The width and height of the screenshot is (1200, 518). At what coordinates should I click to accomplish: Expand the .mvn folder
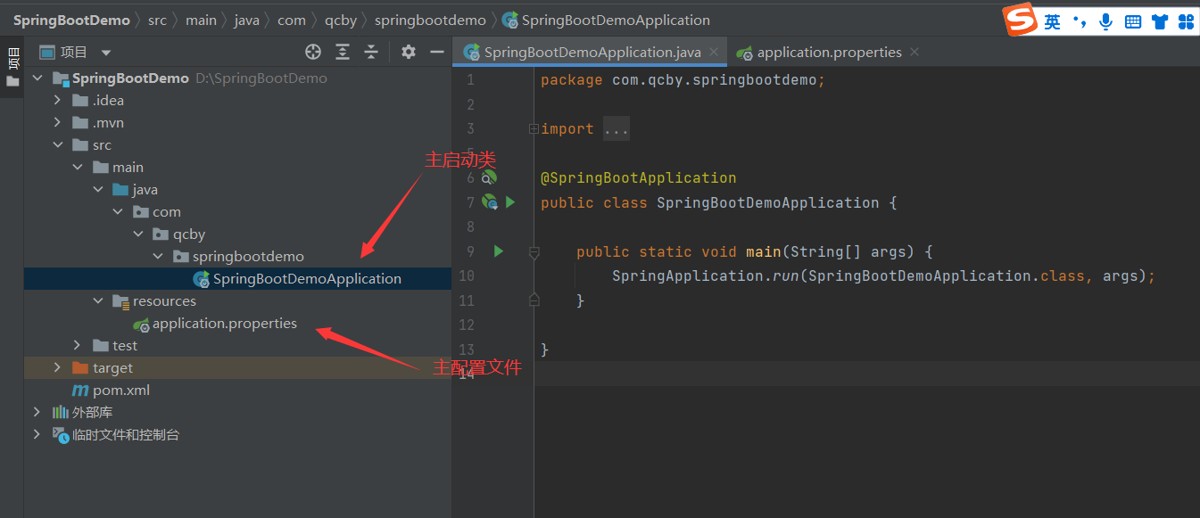pyautogui.click(x=57, y=122)
